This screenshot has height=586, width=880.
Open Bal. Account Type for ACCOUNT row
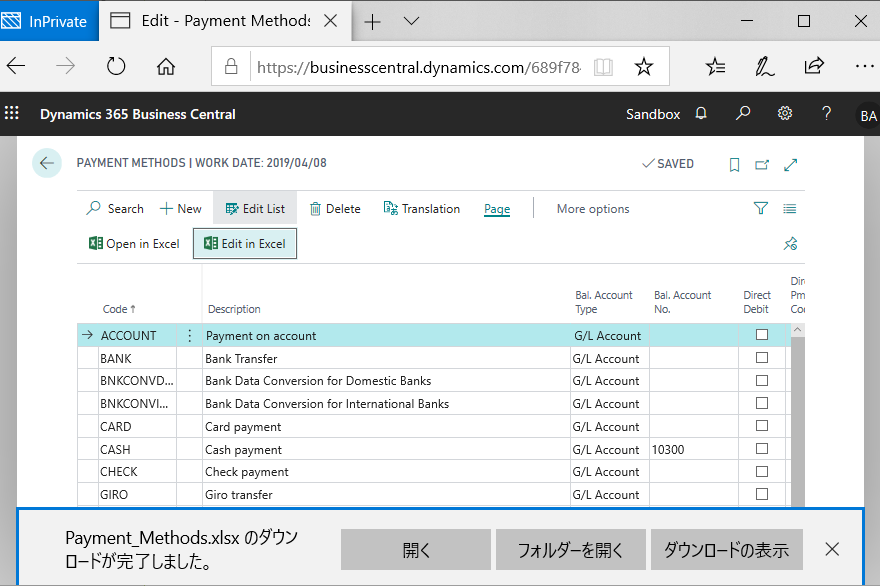pos(609,336)
